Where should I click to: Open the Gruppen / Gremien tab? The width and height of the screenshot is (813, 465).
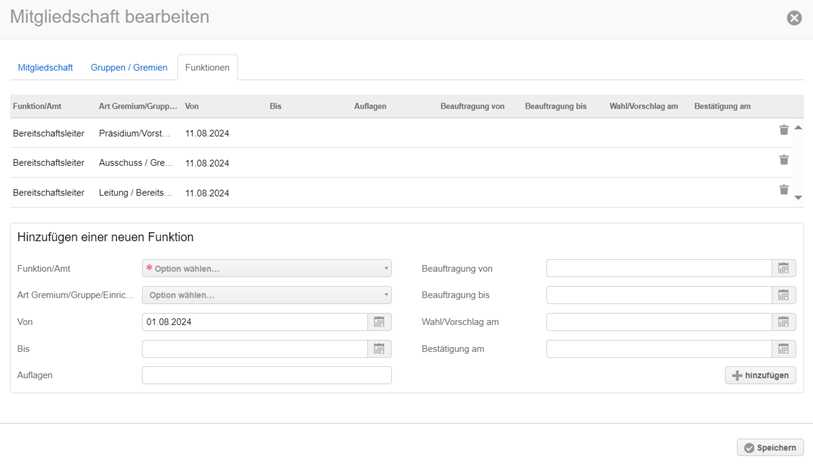[129, 68]
